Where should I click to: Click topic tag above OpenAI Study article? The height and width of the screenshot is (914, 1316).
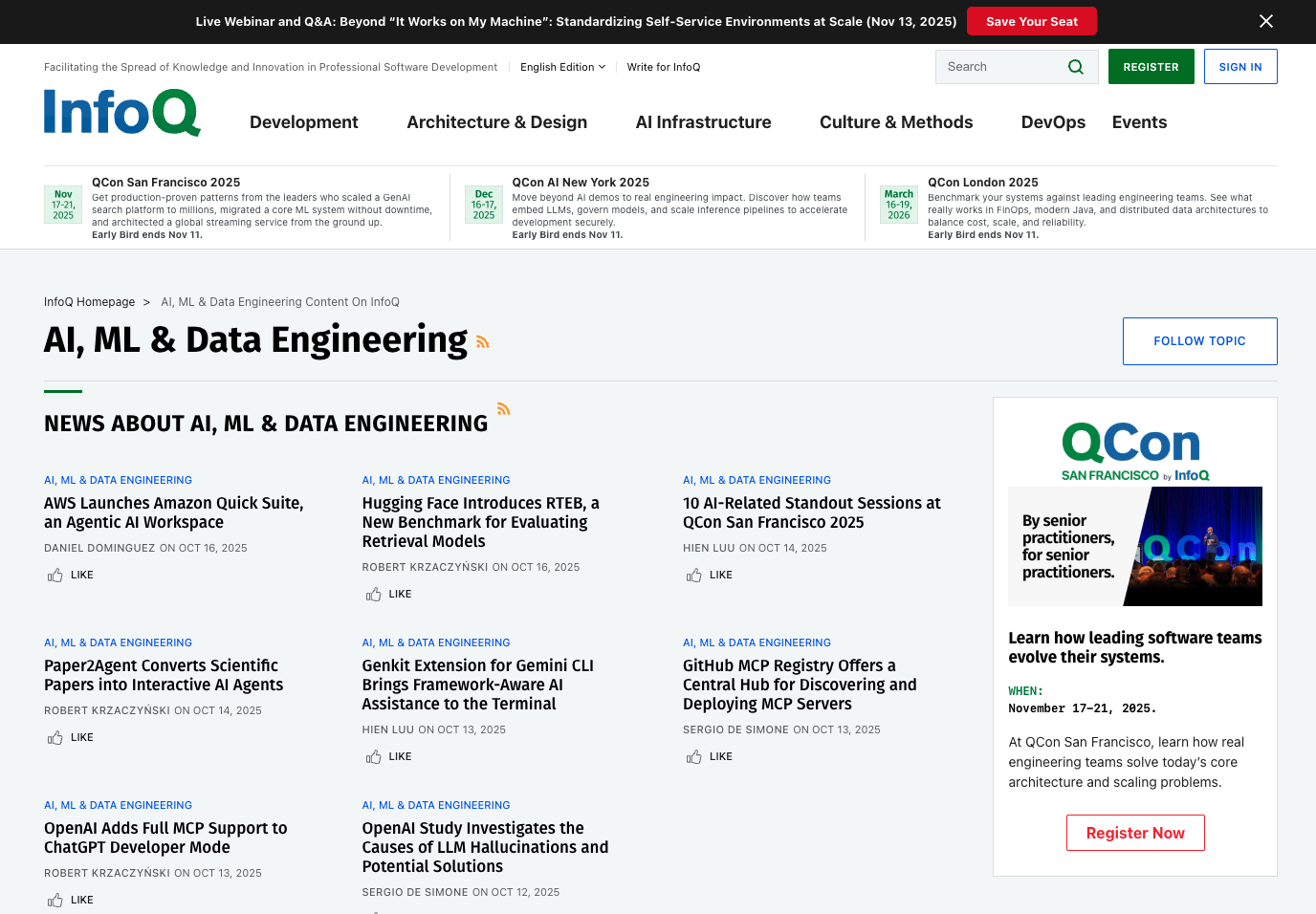(436, 805)
